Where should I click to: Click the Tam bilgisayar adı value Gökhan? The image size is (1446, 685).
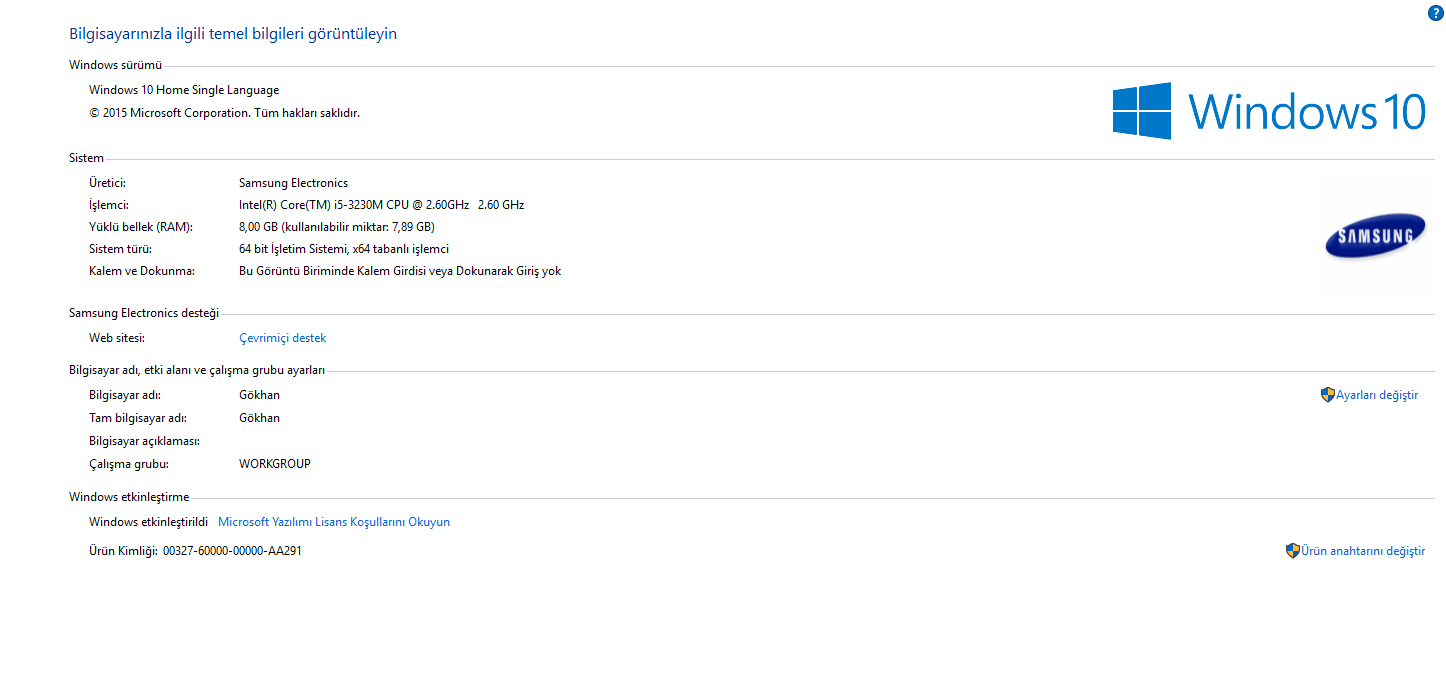(x=259, y=418)
